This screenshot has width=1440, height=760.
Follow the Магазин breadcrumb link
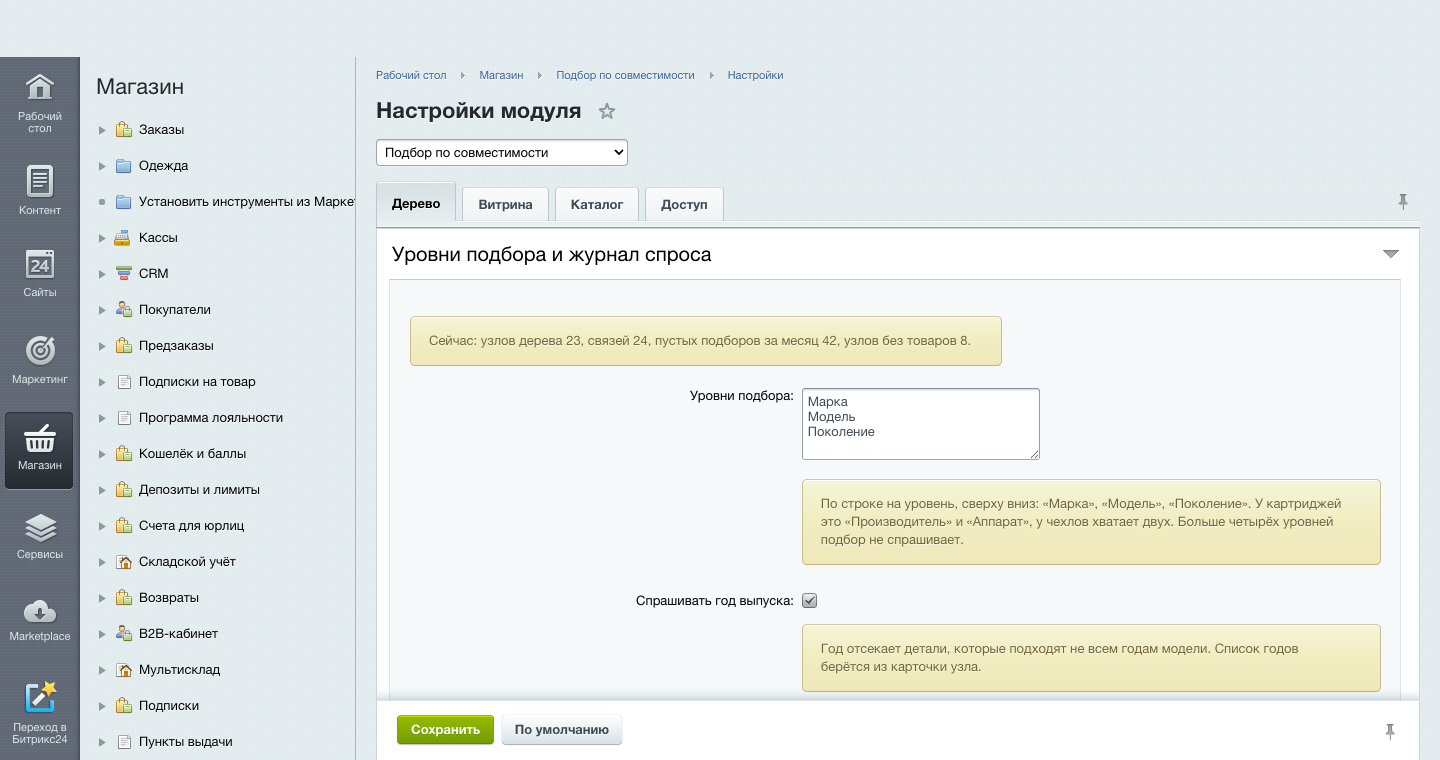tap(501, 75)
